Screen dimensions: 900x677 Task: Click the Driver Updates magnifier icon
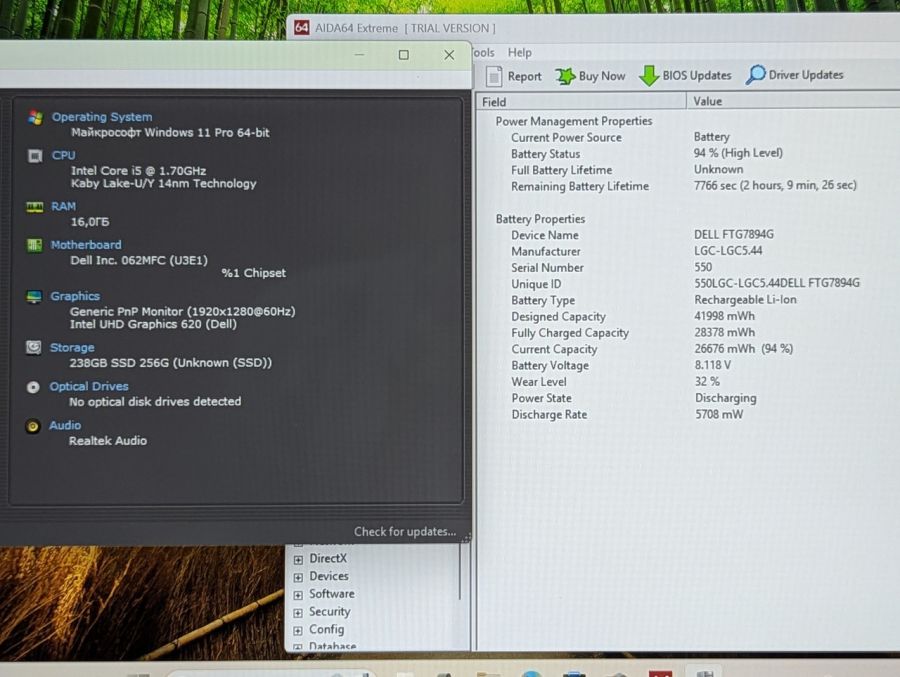755,74
